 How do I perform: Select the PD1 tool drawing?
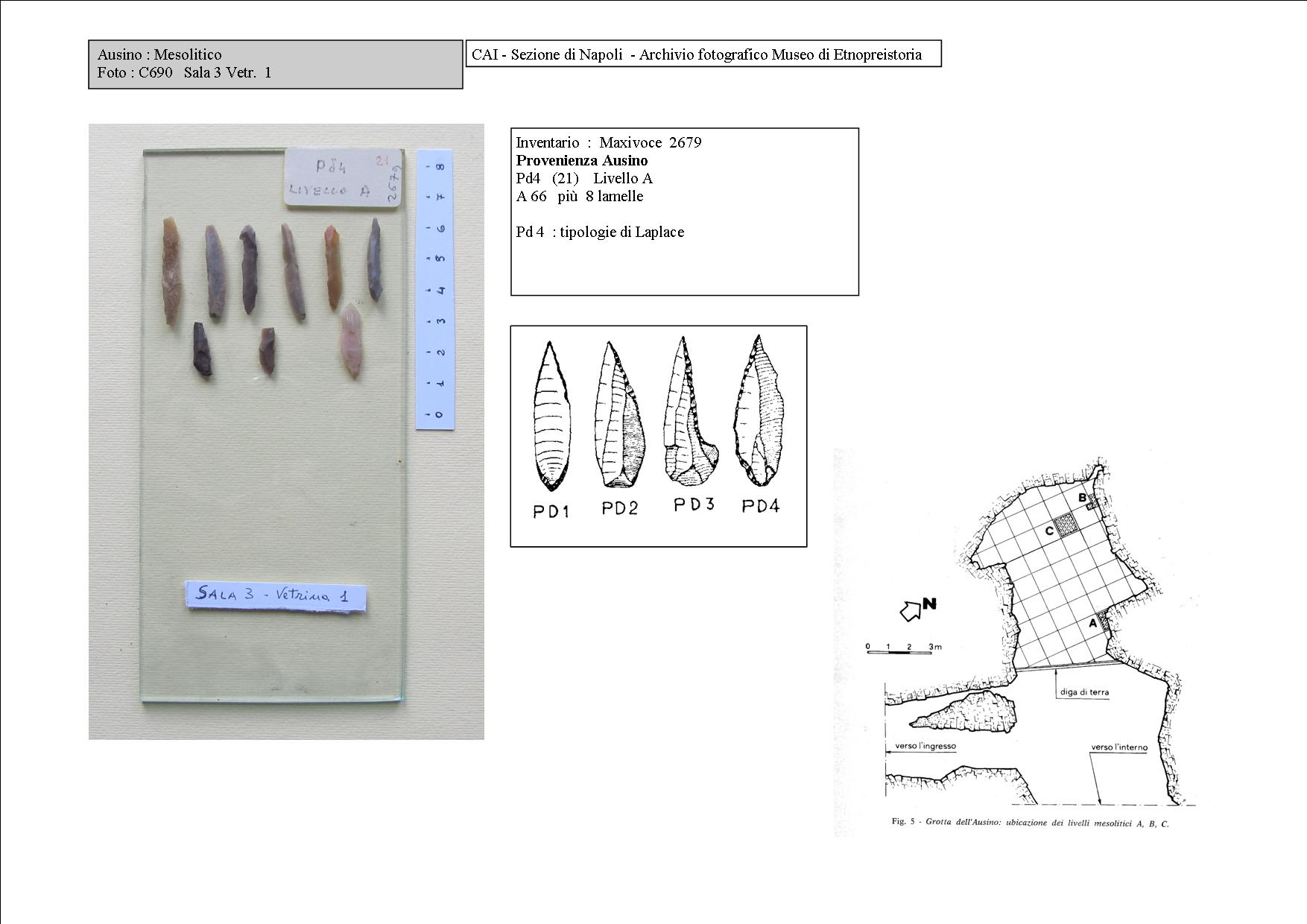click(x=551, y=416)
